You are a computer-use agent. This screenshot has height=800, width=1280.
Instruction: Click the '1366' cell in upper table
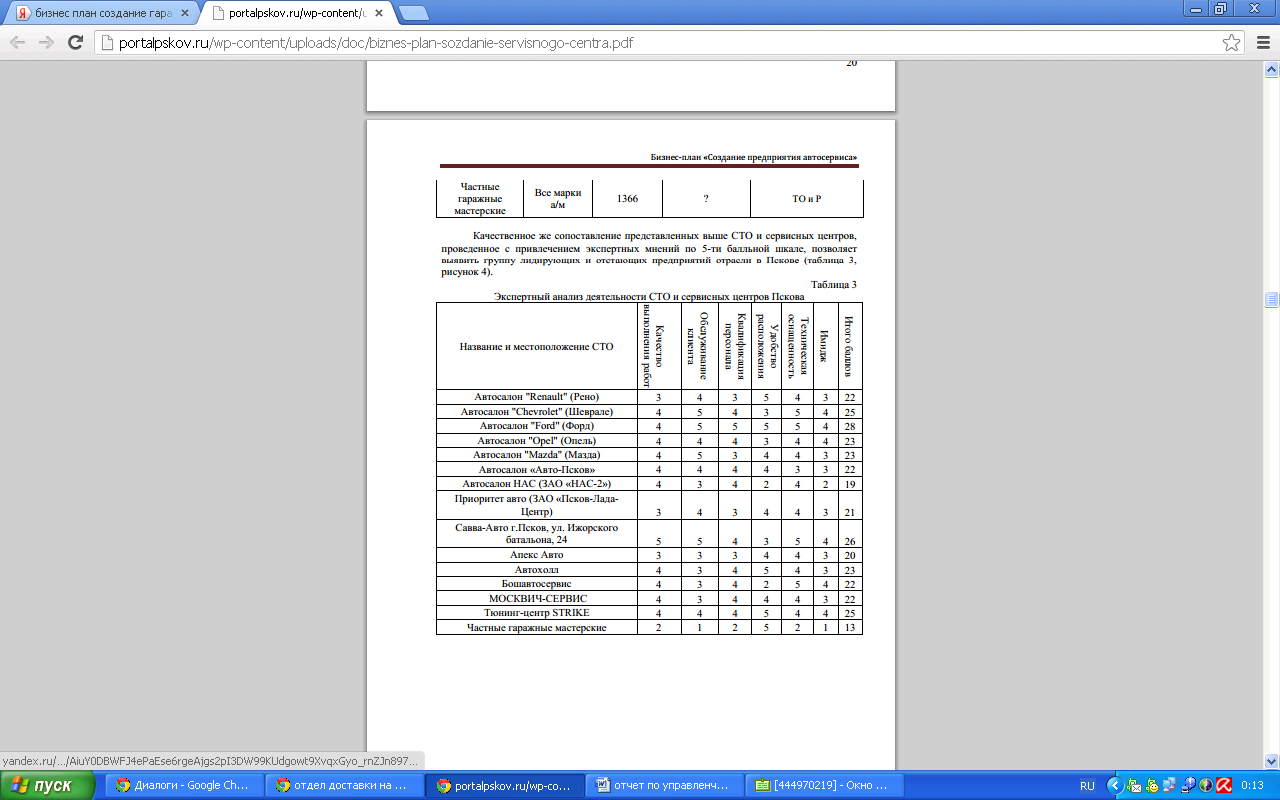pyautogui.click(x=627, y=199)
